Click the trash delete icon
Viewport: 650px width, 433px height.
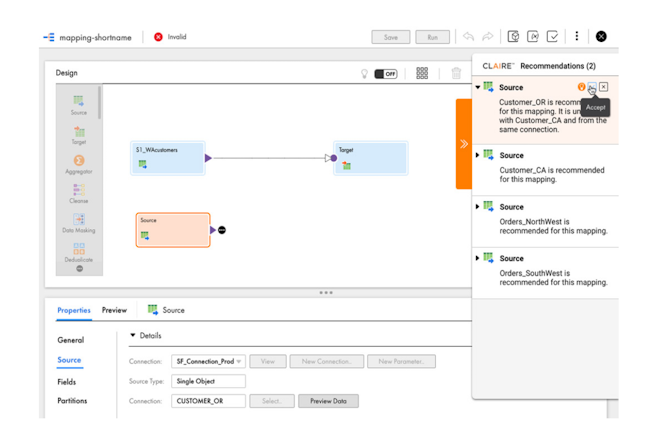click(x=456, y=73)
